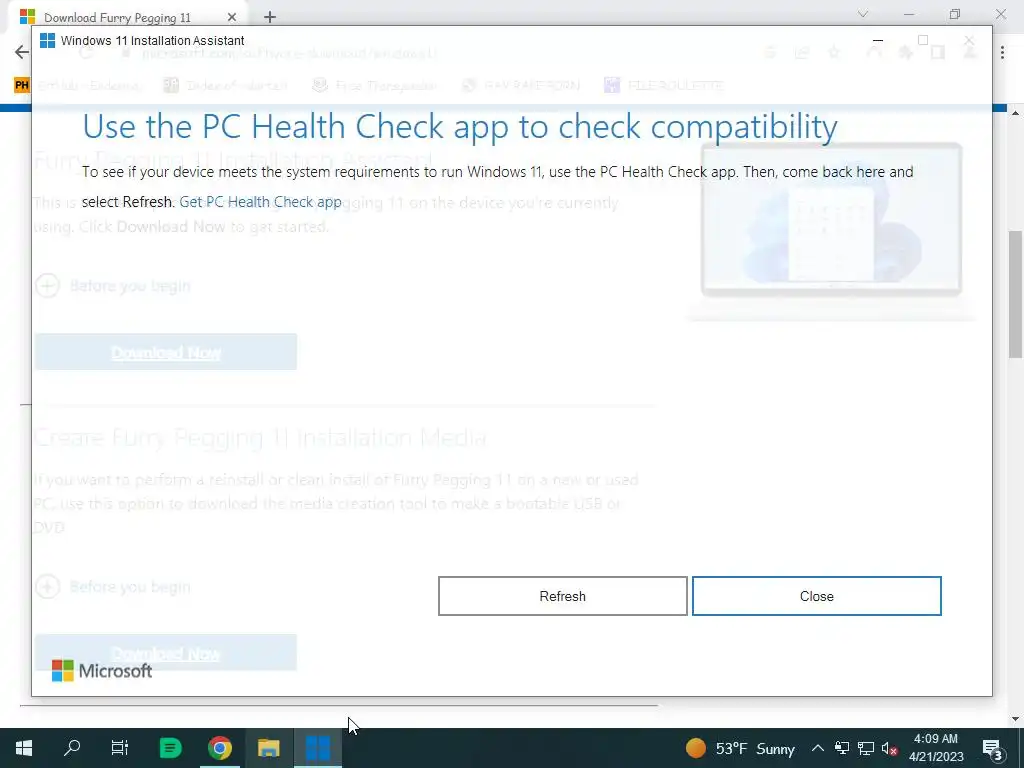This screenshot has height=768, width=1024.
Task: Click the muted volume tray icon
Action: point(889,748)
